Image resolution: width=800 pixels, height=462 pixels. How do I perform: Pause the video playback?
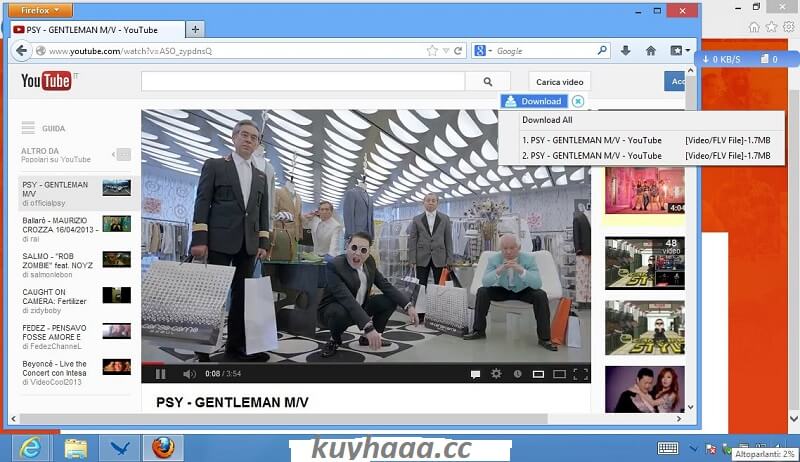[161, 374]
